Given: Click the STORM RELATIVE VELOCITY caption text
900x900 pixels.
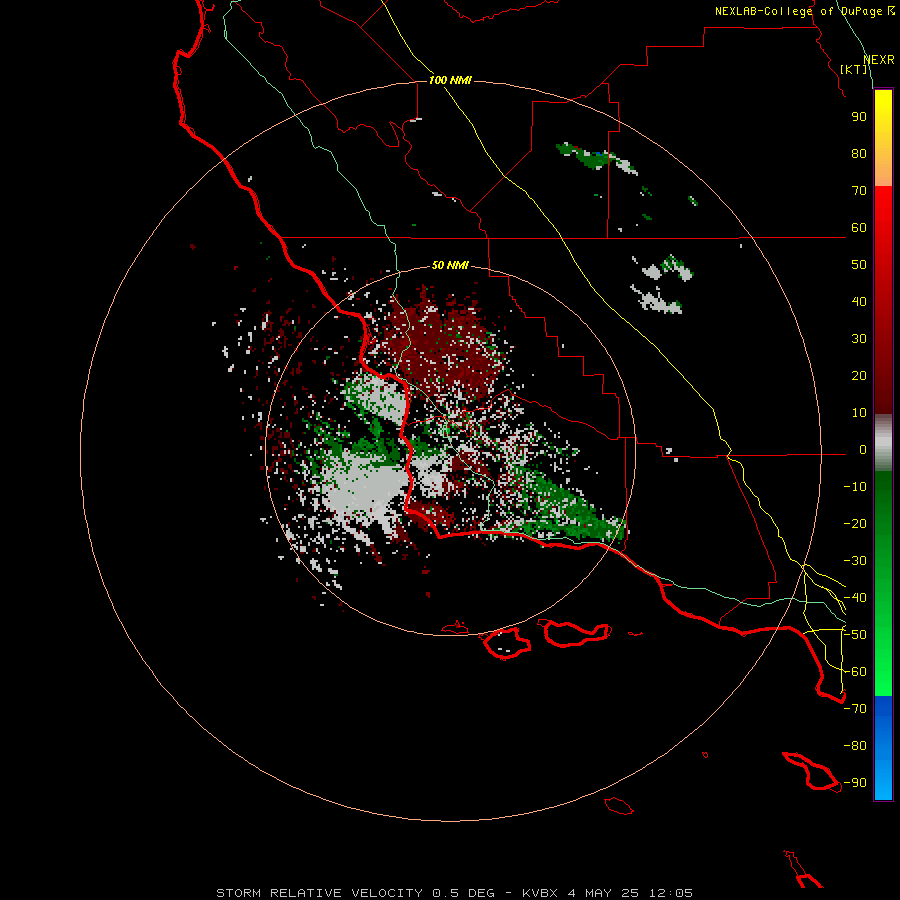Looking at the screenshot, I should click(x=321, y=893).
